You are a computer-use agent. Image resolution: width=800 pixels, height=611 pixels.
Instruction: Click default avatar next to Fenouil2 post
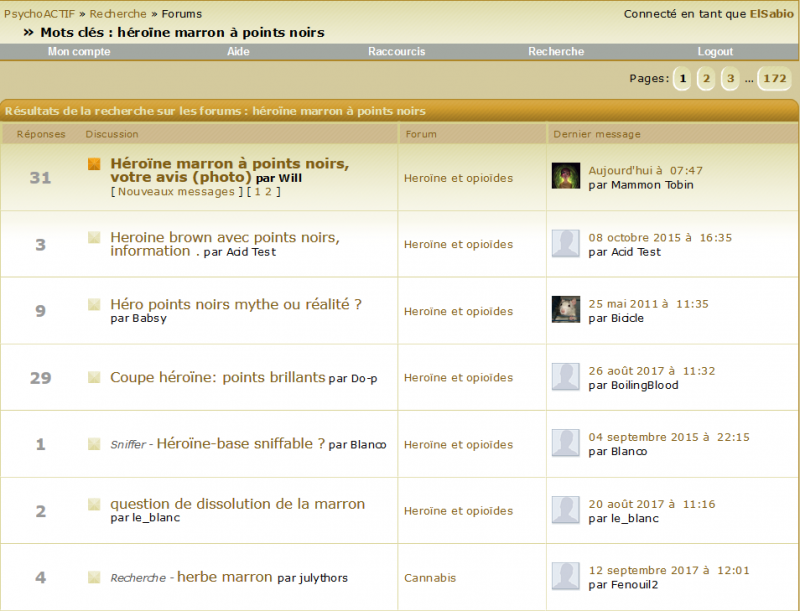tap(566, 577)
